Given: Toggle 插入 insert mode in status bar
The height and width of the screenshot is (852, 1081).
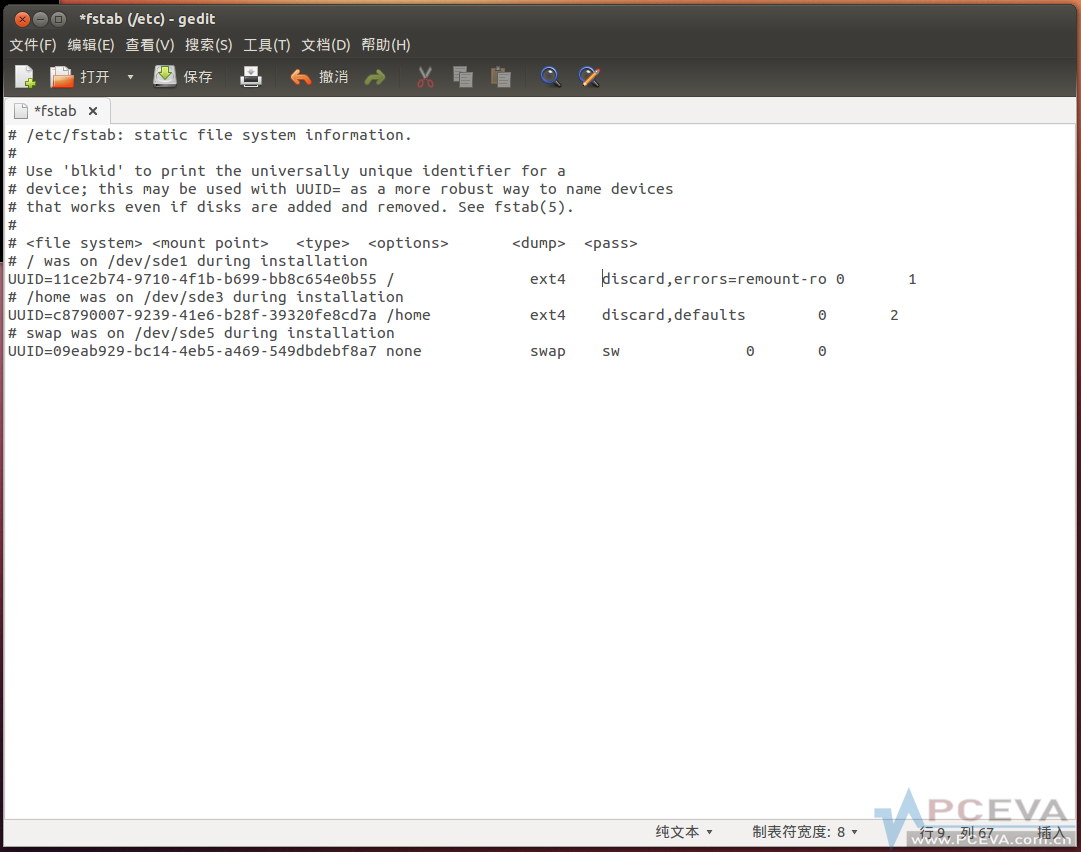Looking at the screenshot, I should click(x=1050, y=832).
